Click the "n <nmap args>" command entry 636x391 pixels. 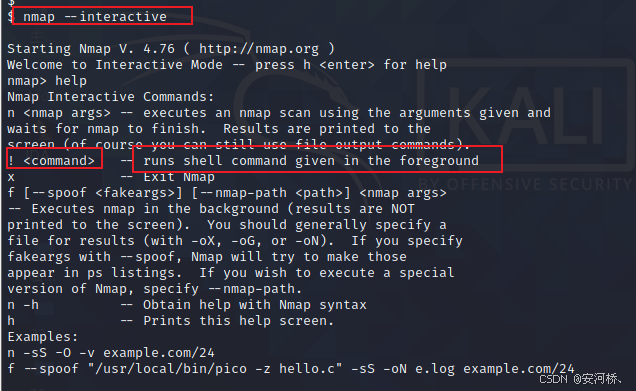click(x=59, y=113)
